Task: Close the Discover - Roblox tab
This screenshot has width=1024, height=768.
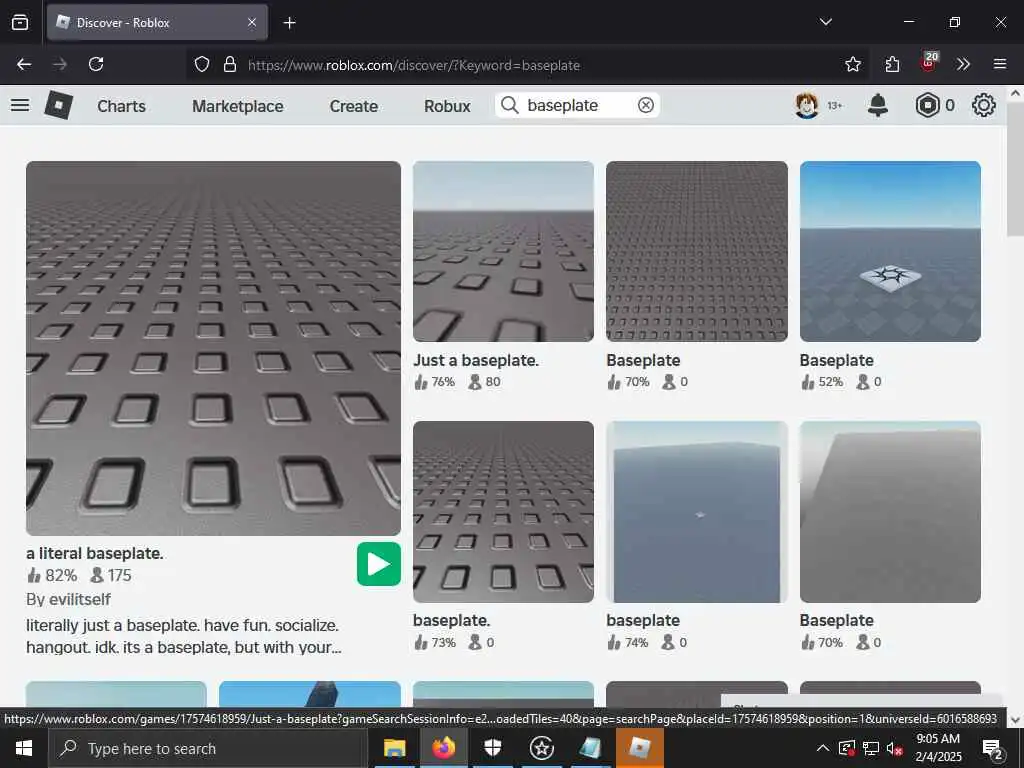Action: coord(252,22)
